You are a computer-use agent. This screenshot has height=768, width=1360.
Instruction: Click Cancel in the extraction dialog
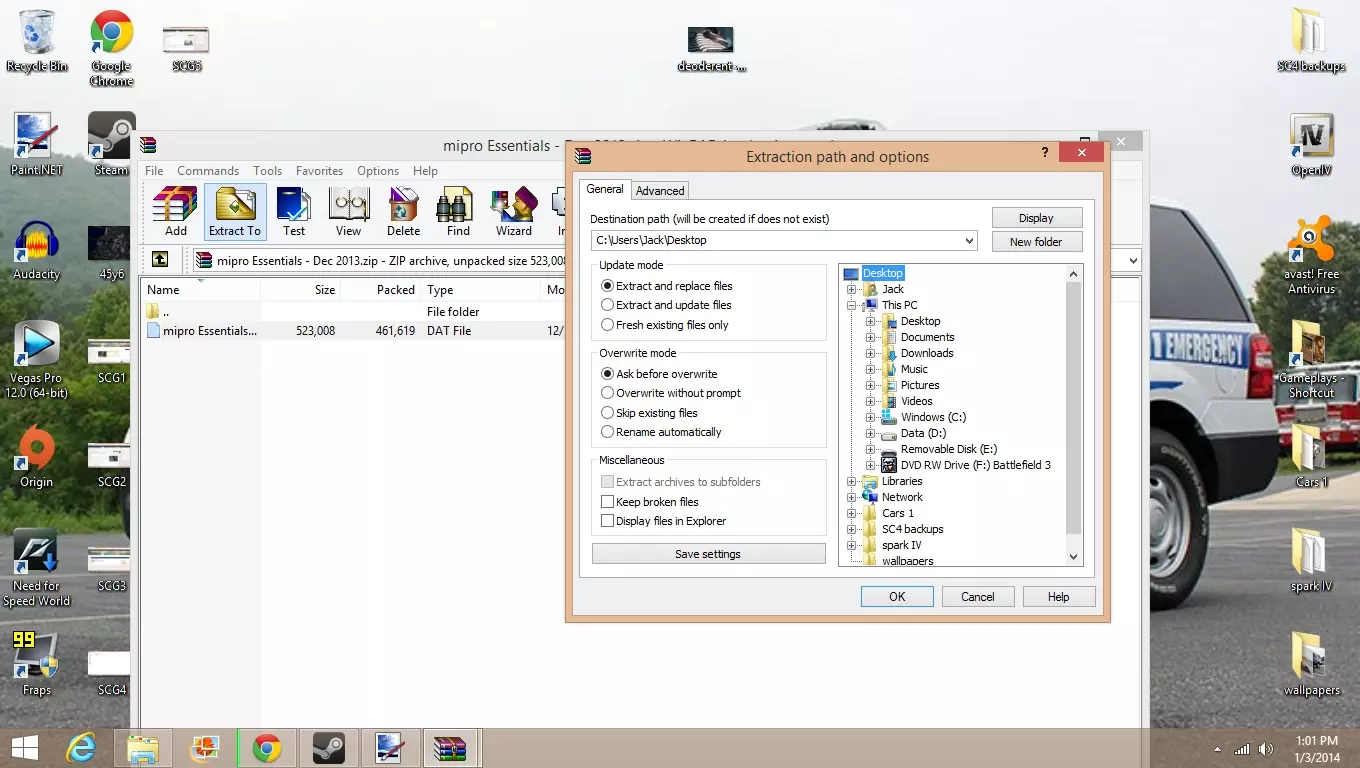click(x=978, y=597)
